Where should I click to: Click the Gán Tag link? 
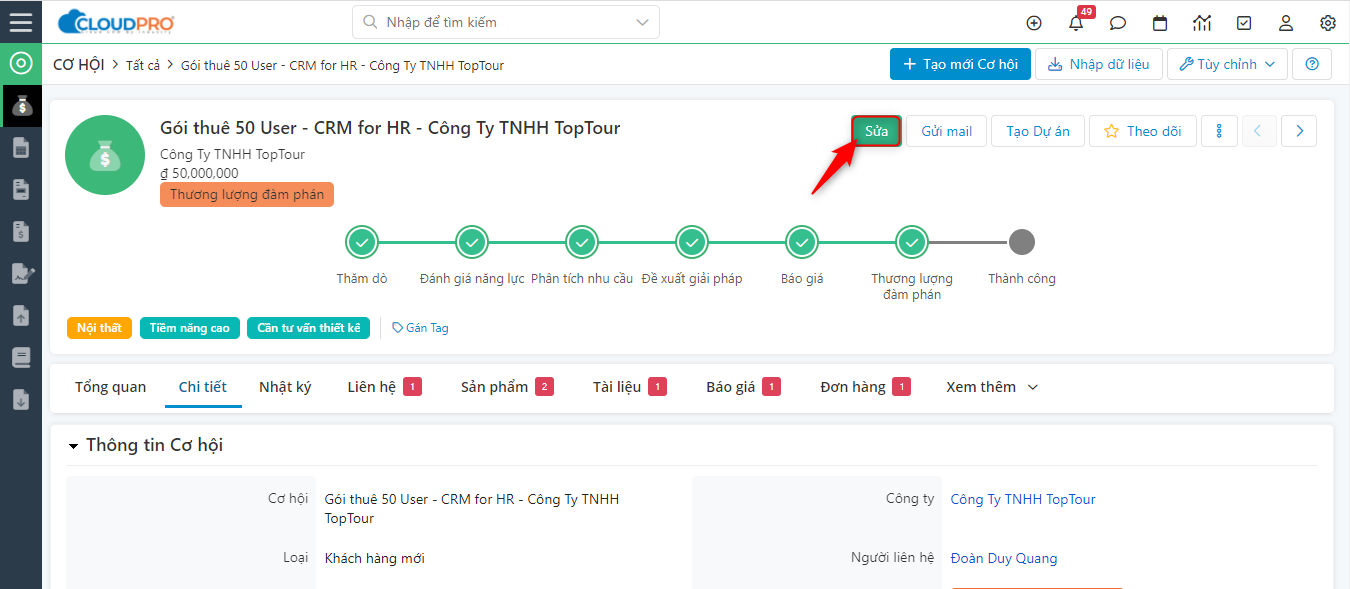coord(420,328)
